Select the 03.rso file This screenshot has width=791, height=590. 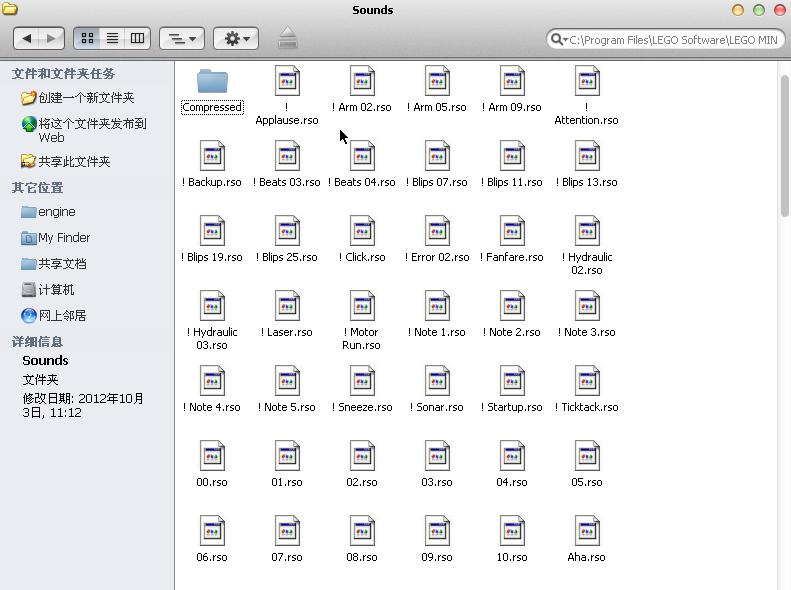tap(437, 465)
